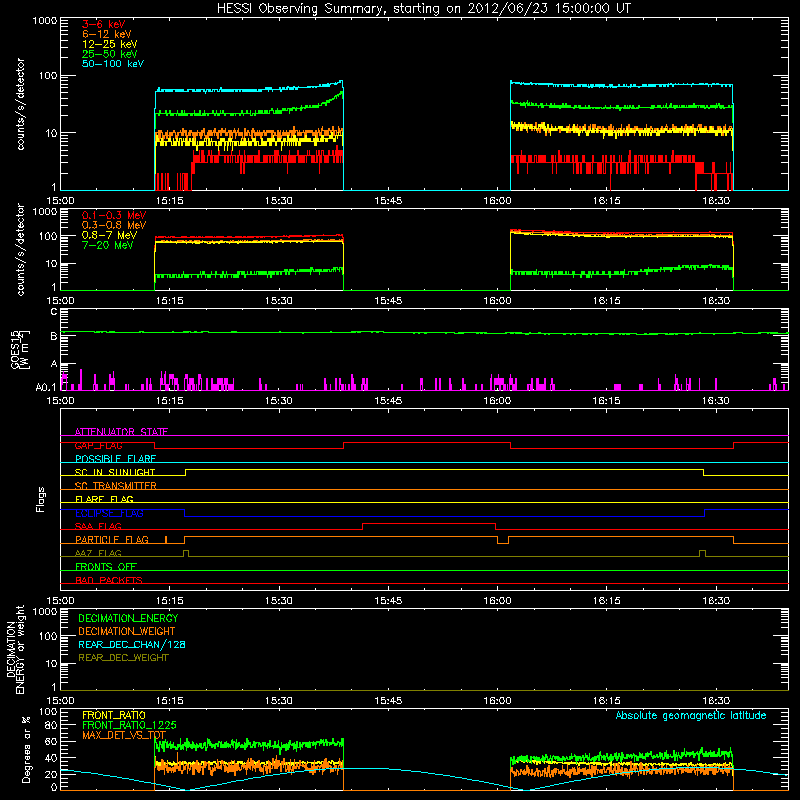This screenshot has width=800, height=800.
Task: Pick the ECLIPSE_FLAG label
Action: click(x=109, y=513)
